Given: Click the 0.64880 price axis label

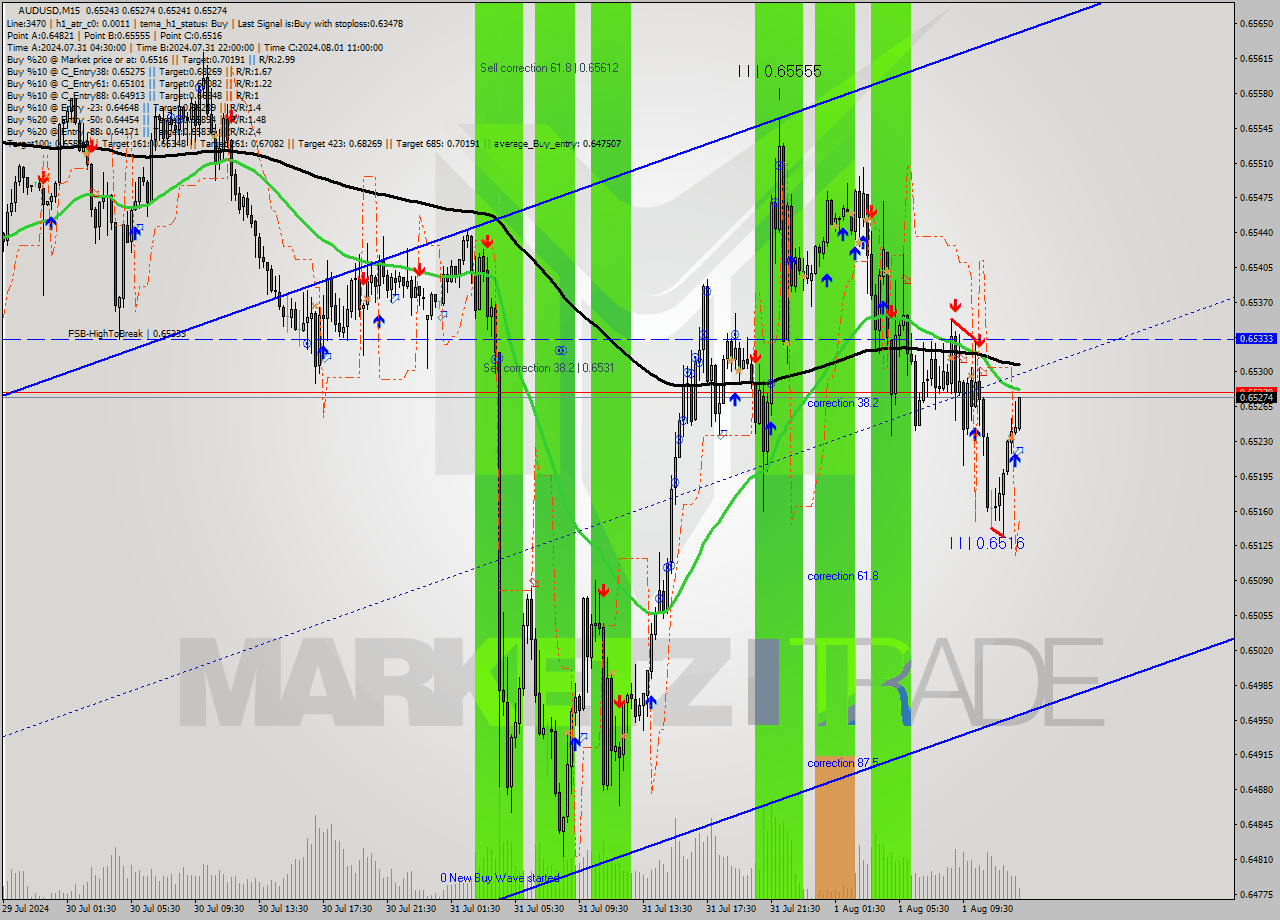Looking at the screenshot, I should 1256,789.
